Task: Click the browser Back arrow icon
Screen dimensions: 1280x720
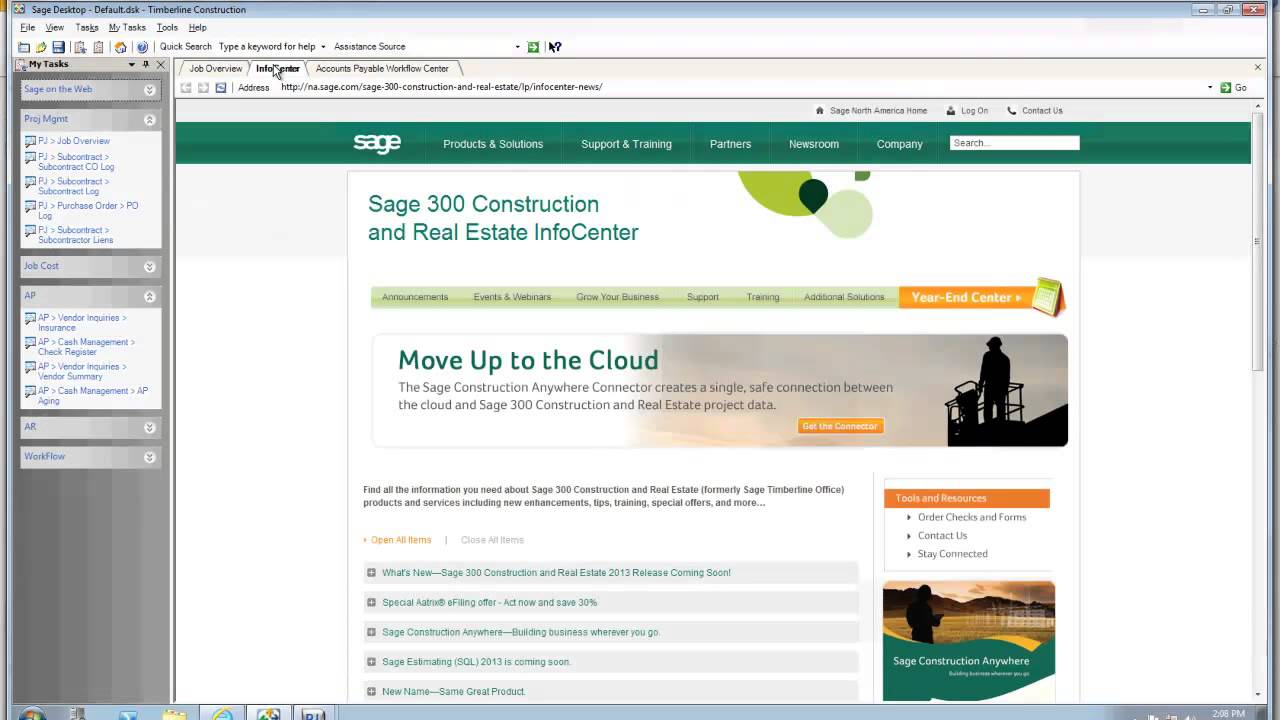Action: [x=186, y=87]
